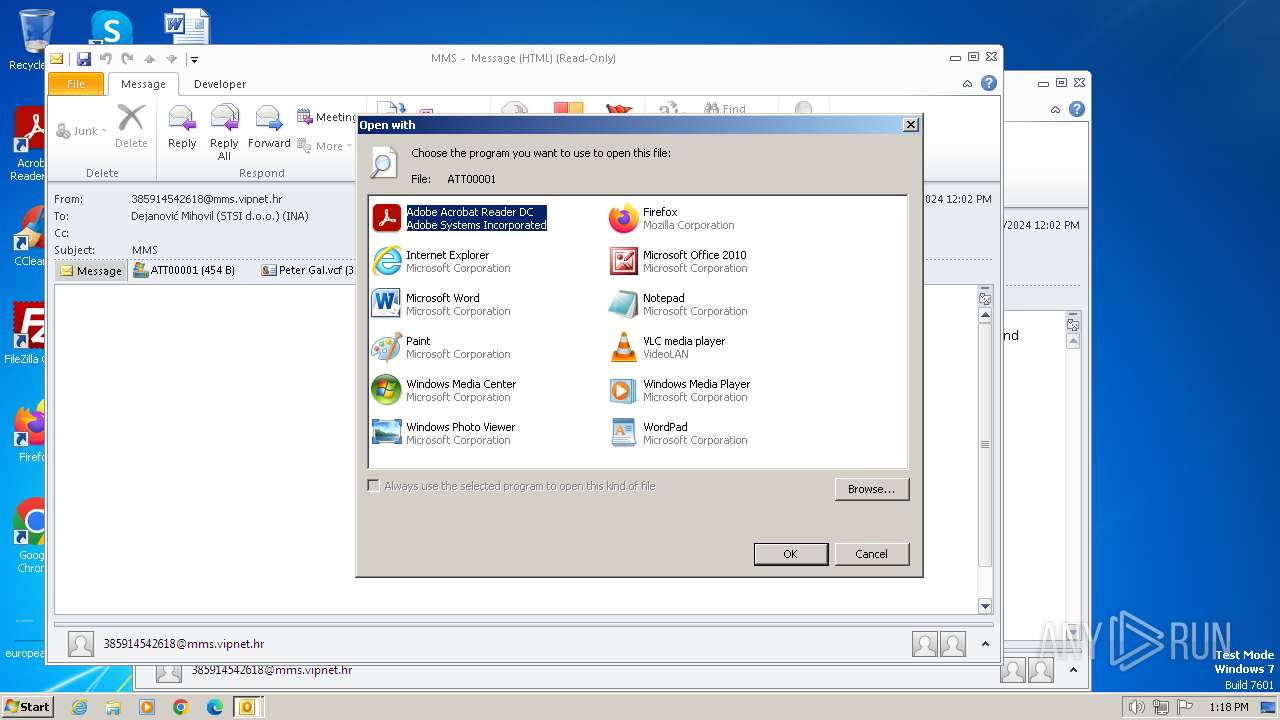Click the clock showing 1:18 PM
The image size is (1280, 720).
(1228, 707)
